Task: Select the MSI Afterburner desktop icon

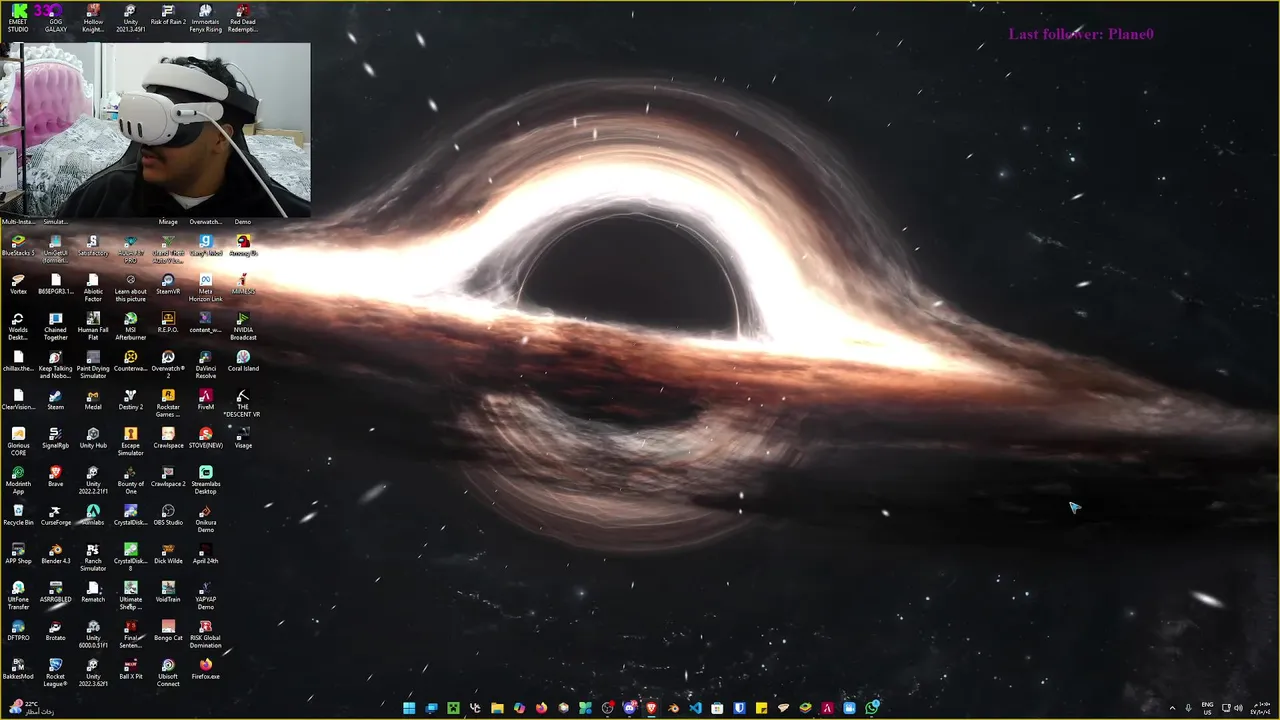Action: [130, 327]
